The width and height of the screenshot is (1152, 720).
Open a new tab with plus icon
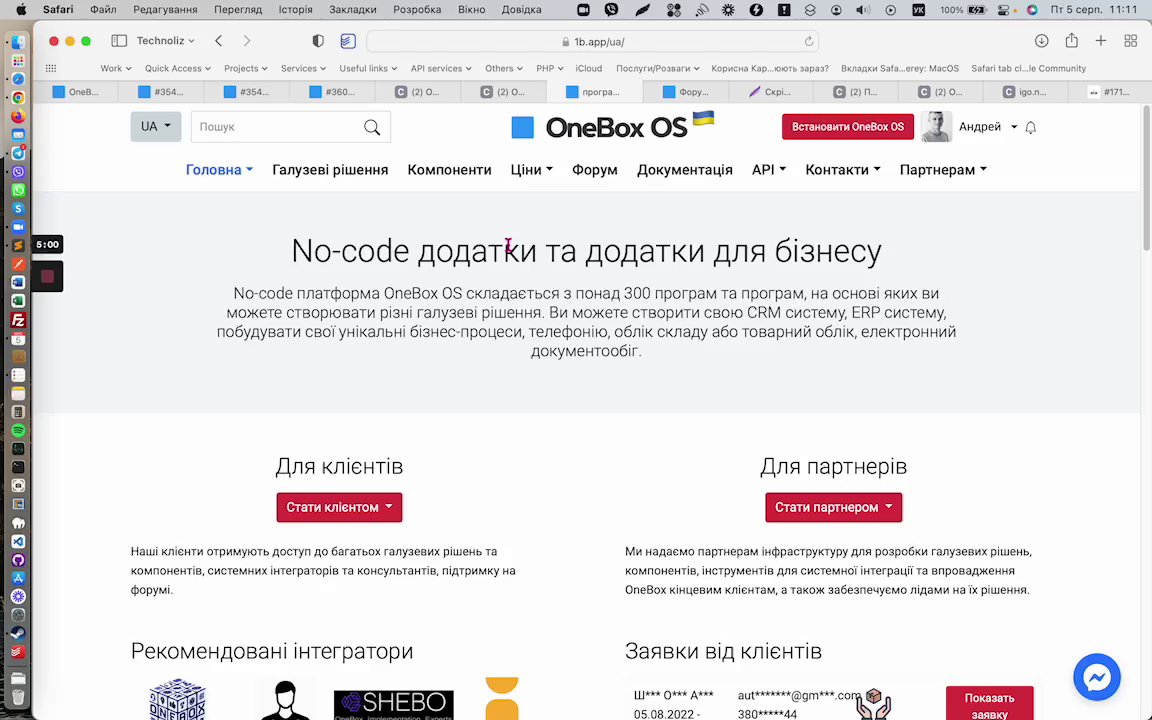coord(1101,41)
